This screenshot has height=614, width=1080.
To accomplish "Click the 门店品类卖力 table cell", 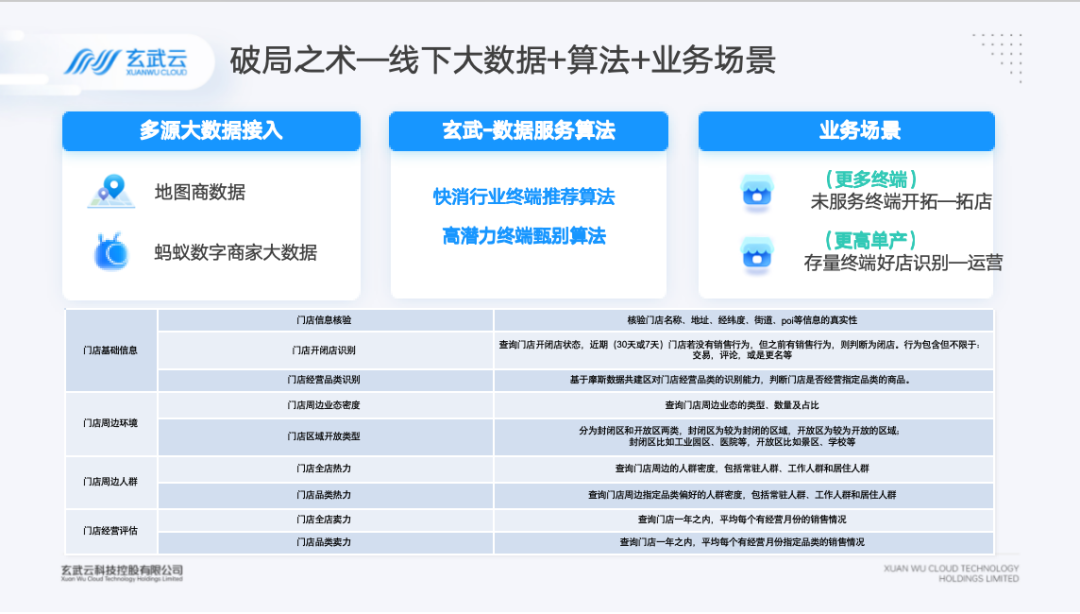I will pyautogui.click(x=325, y=542).
